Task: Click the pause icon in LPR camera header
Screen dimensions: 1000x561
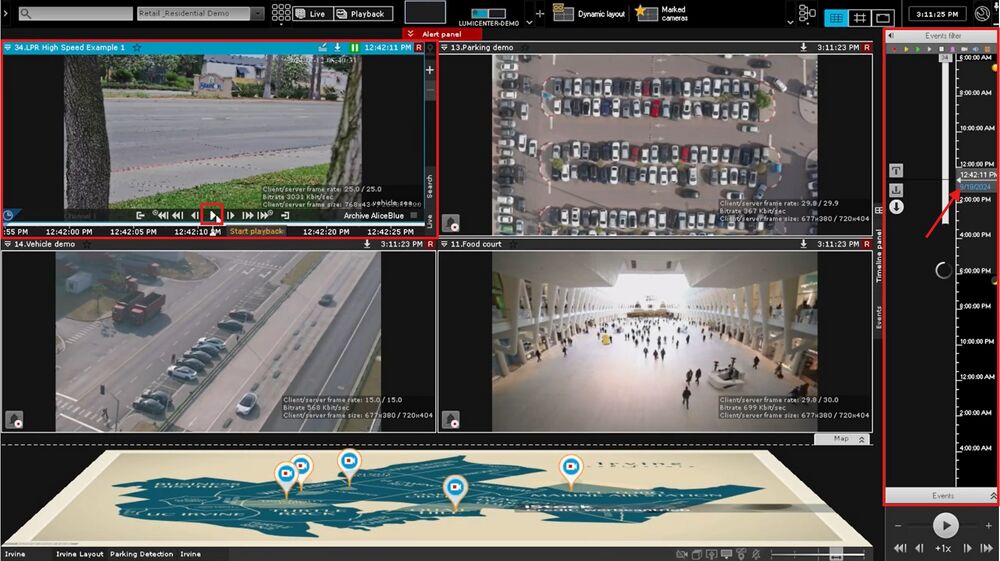Action: click(x=354, y=47)
